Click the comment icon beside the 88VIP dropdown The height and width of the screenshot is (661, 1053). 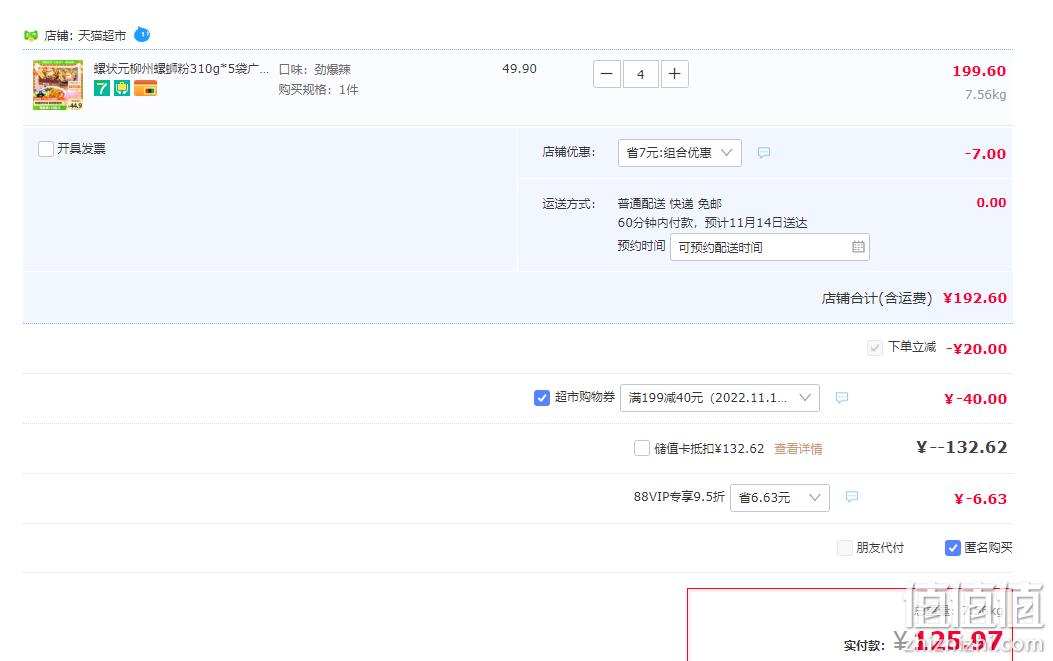pyautogui.click(x=852, y=496)
